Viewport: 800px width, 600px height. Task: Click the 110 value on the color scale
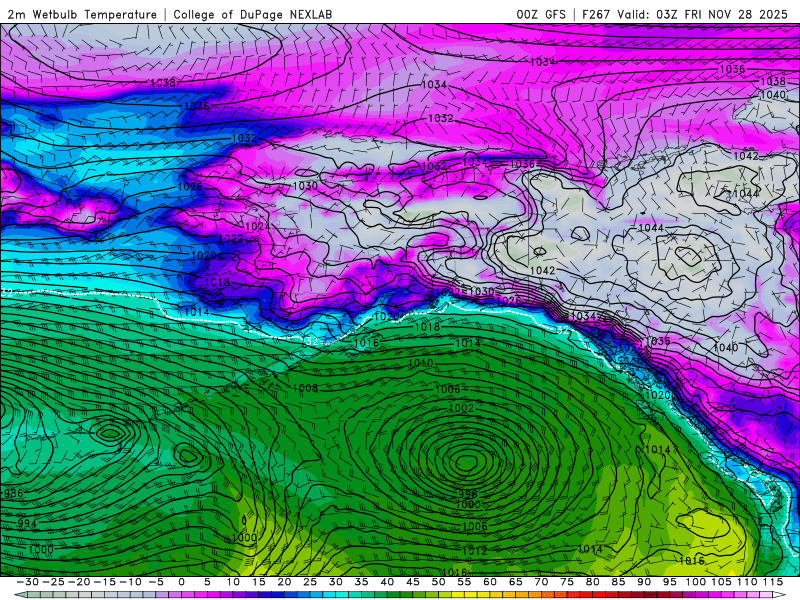pos(747,582)
